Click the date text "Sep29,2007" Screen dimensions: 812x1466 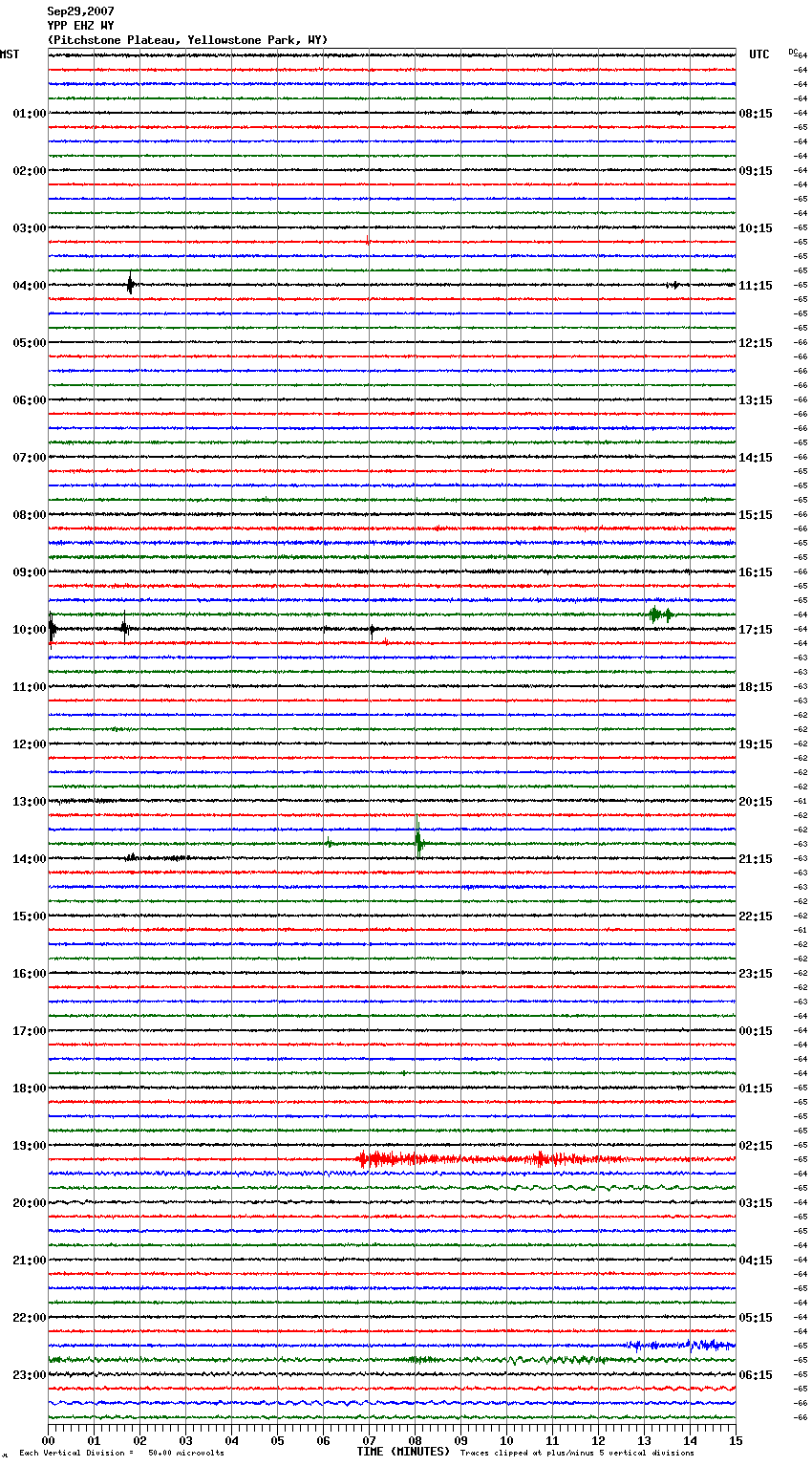click(80, 11)
